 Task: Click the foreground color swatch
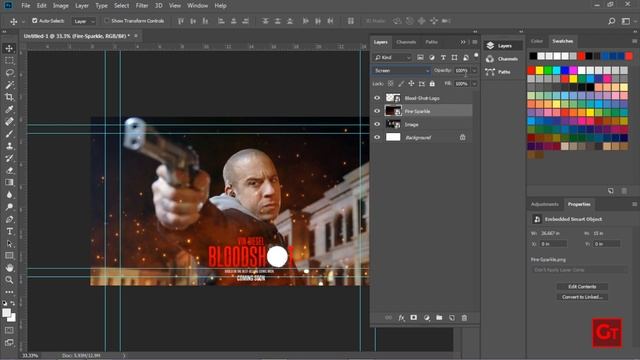[x=6, y=313]
